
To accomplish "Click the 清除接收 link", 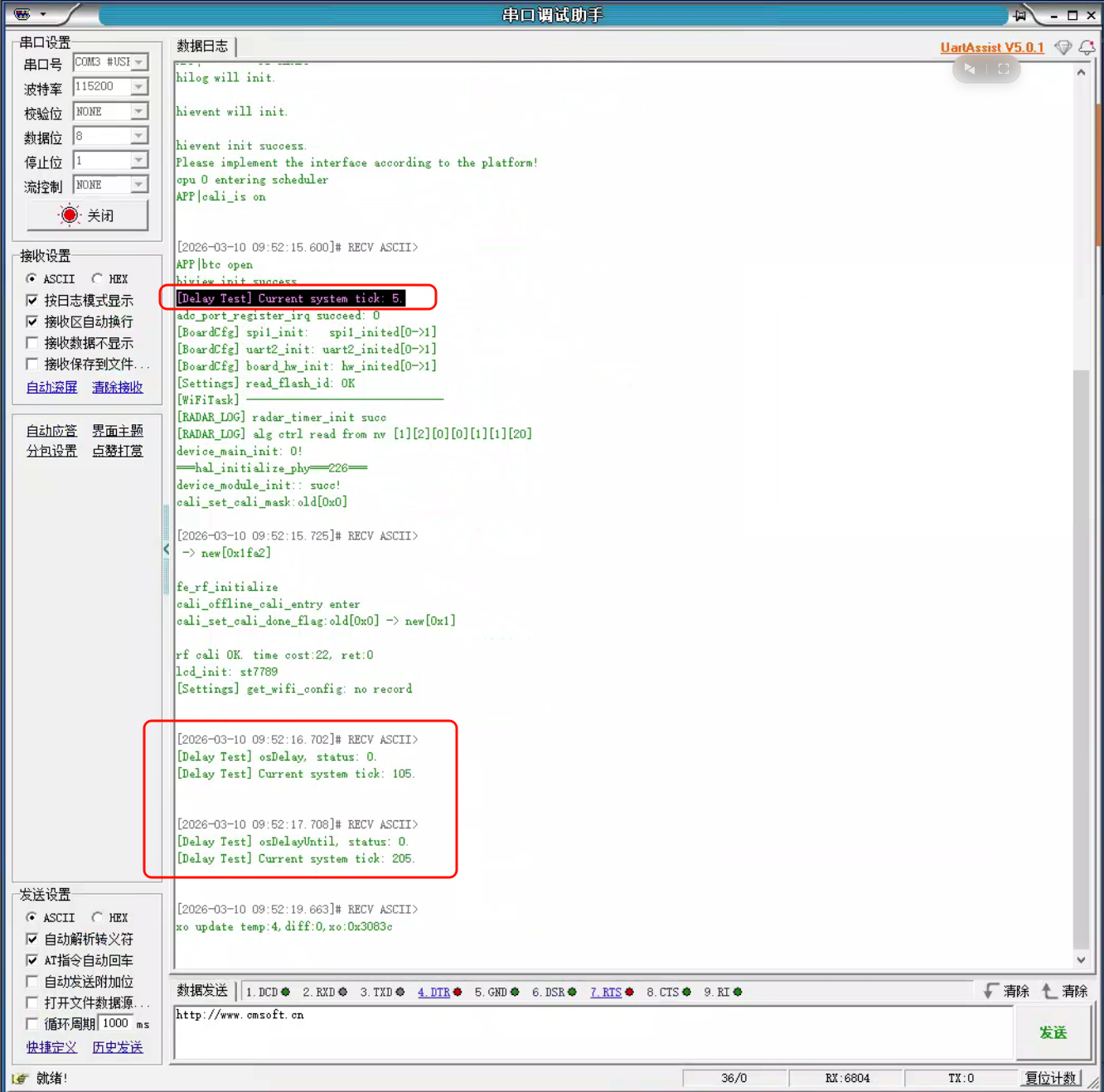I will pyautogui.click(x=117, y=387).
